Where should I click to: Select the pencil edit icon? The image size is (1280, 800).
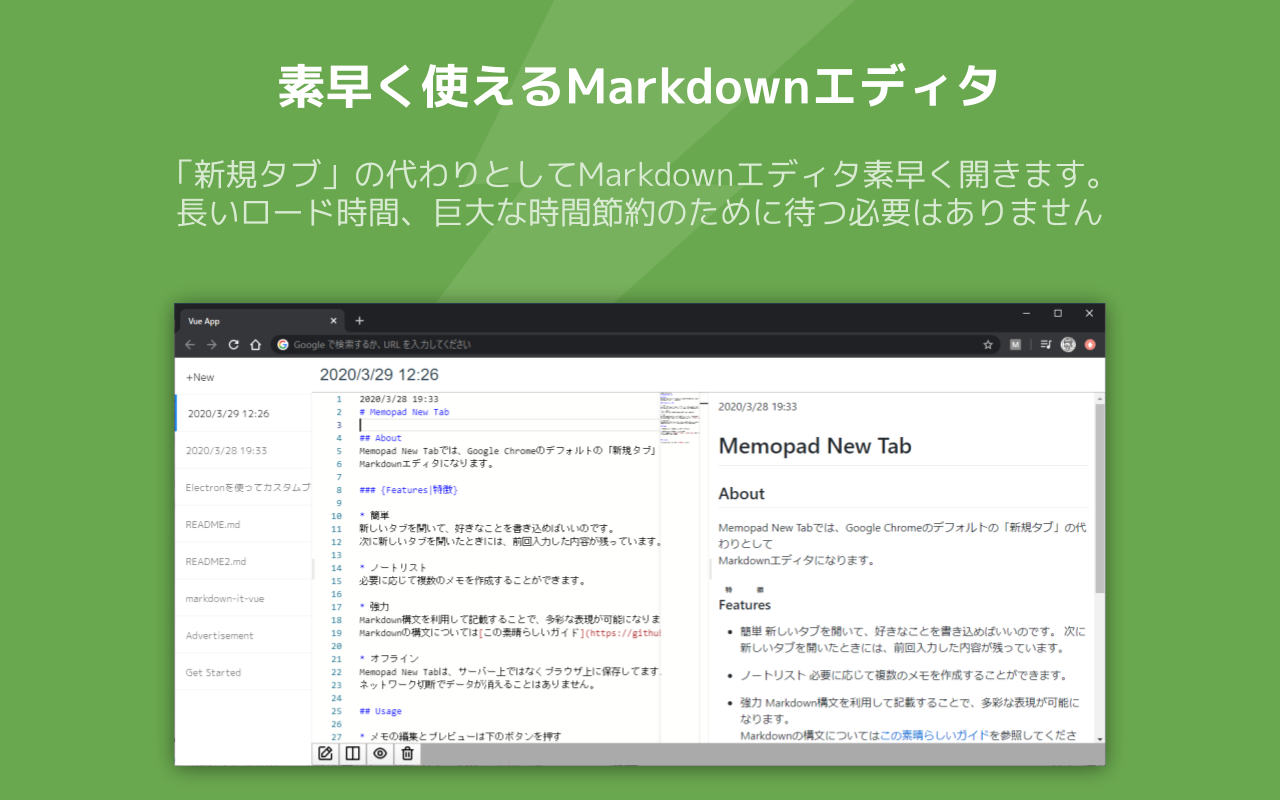tap(325, 753)
